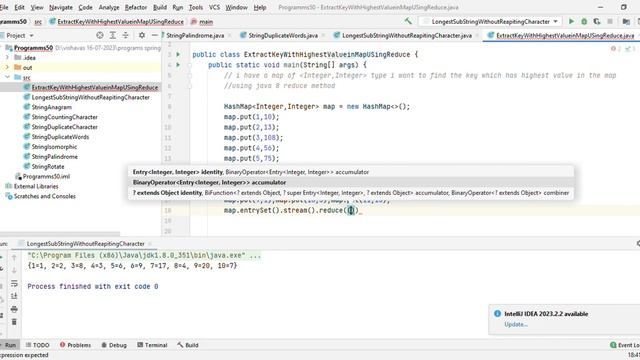Click the Build project hammer icon
The width and height of the screenshot is (640, 360).
(408, 21)
